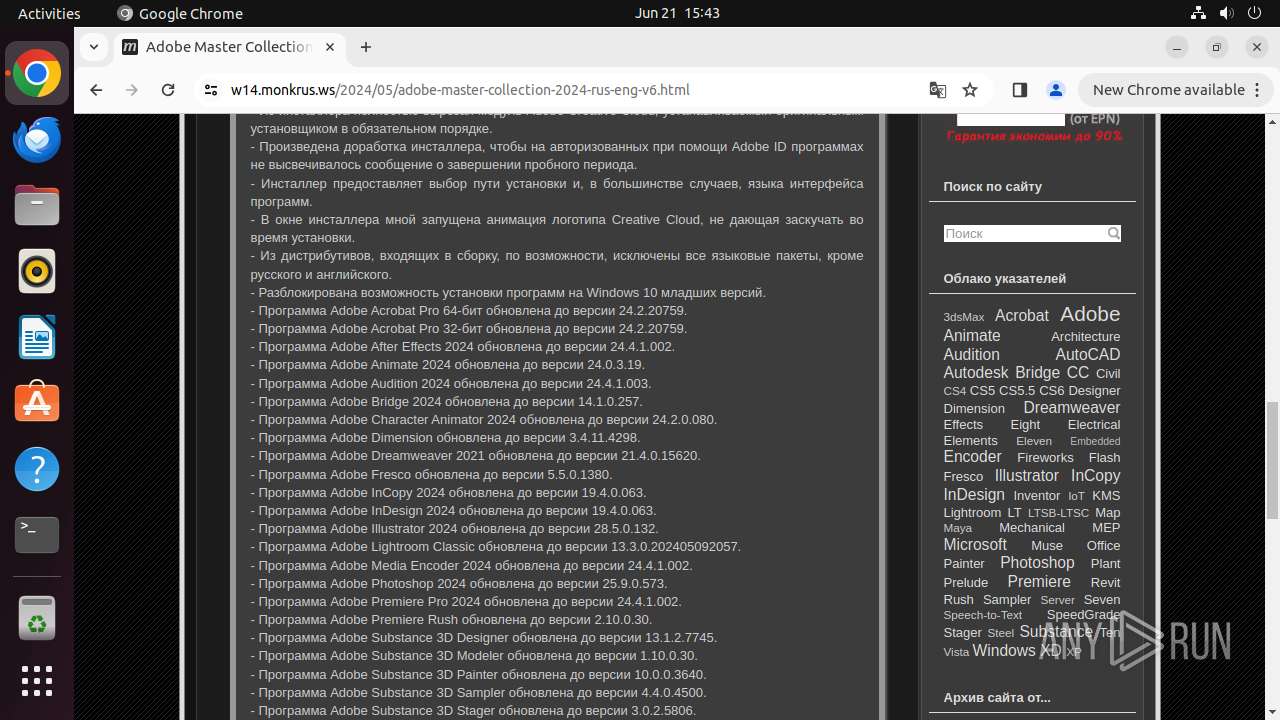Screen dimensions: 1280x720
Task: Open the Audition tag link
Action: pyautogui.click(x=971, y=354)
